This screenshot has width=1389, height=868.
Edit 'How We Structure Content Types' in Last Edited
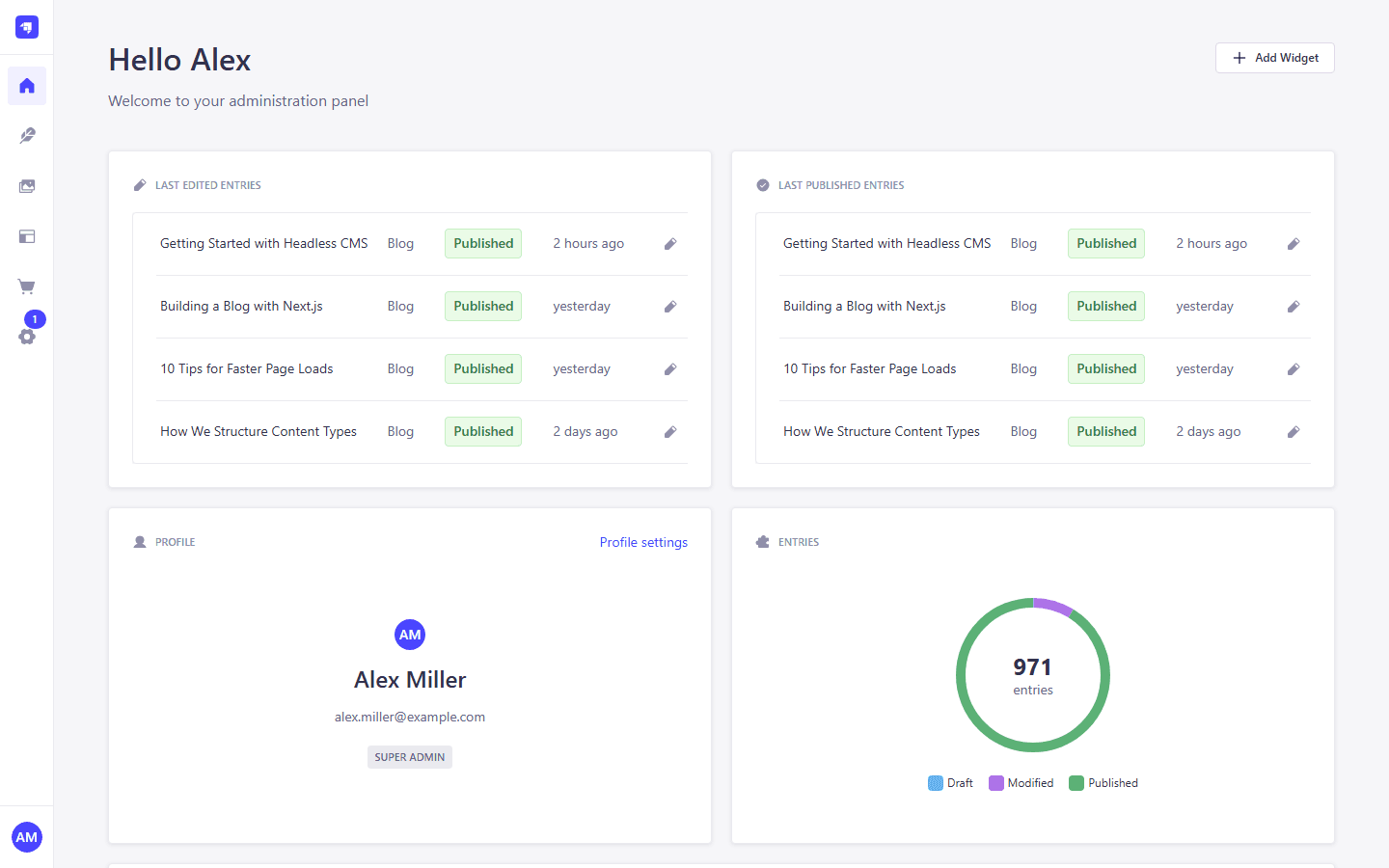click(x=670, y=432)
